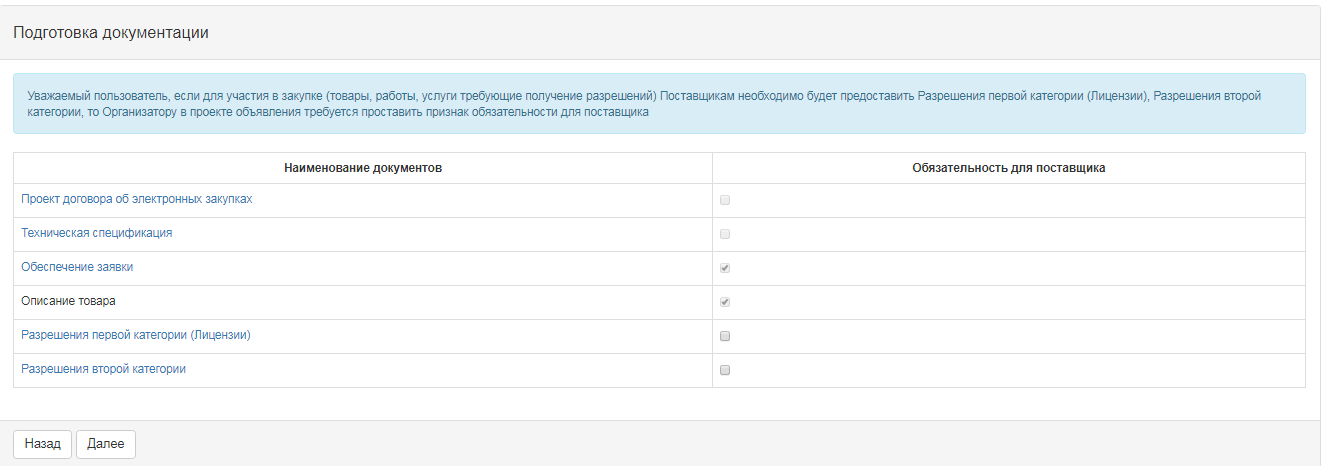This screenshot has height=466, width=1322.
Task: Click the Подготовка документации panel heading
Action: (110, 32)
